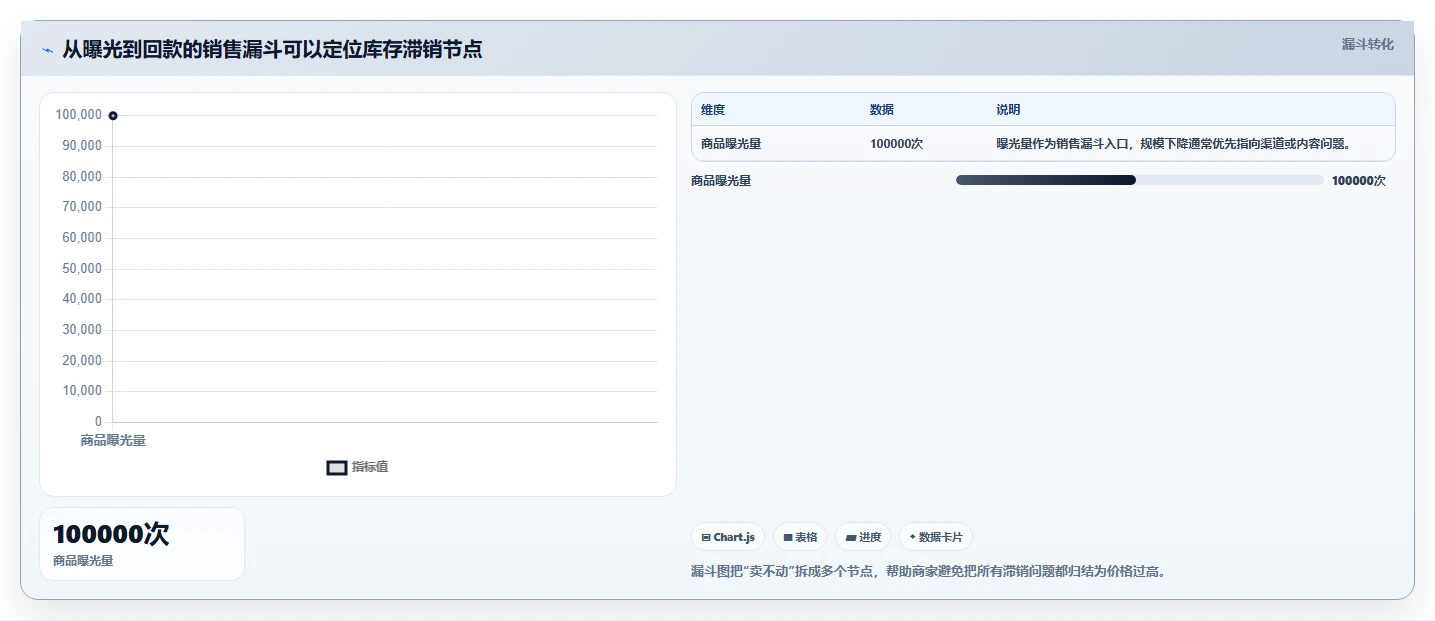
Task: Click the 70,000 y-axis label
Action: click(82, 207)
